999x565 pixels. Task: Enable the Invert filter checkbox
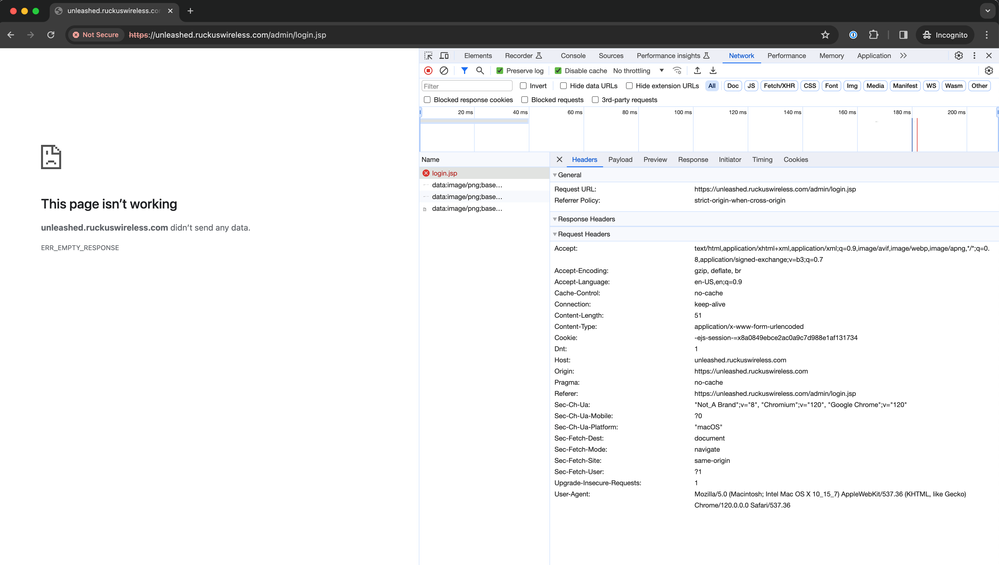[523, 86]
